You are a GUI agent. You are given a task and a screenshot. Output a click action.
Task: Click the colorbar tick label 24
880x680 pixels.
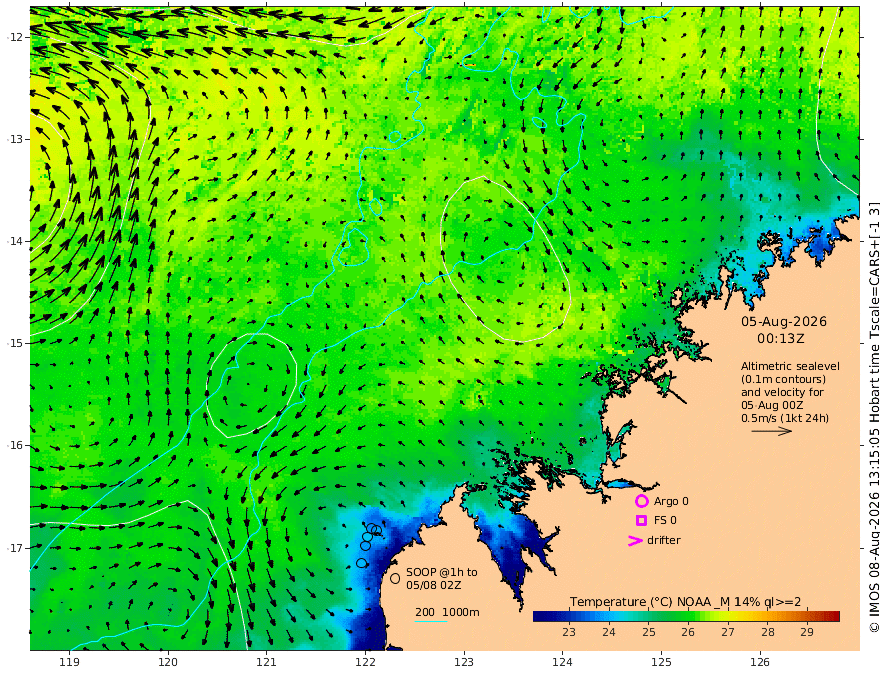pyautogui.click(x=609, y=632)
